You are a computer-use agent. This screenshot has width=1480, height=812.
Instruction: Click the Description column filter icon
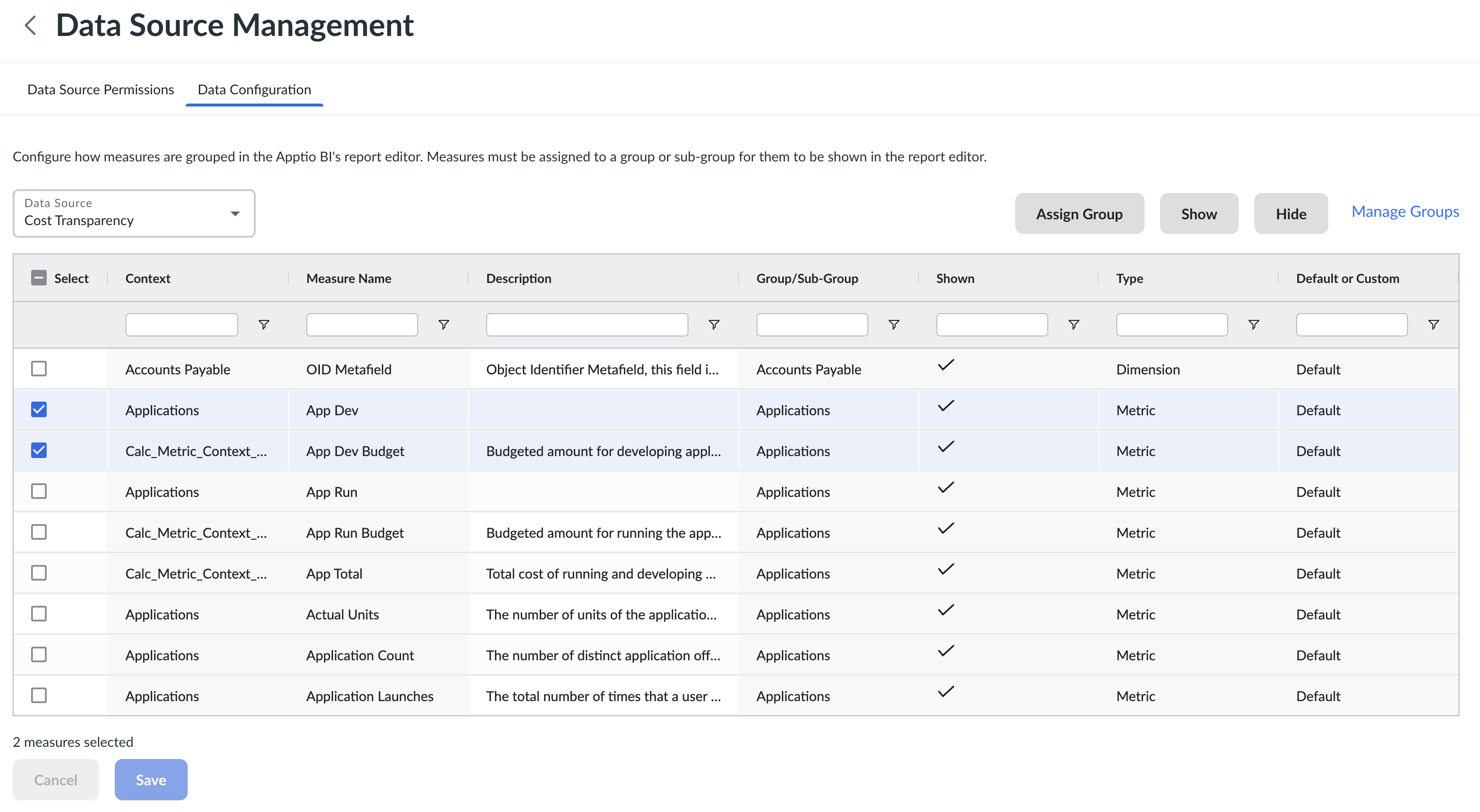(x=714, y=325)
